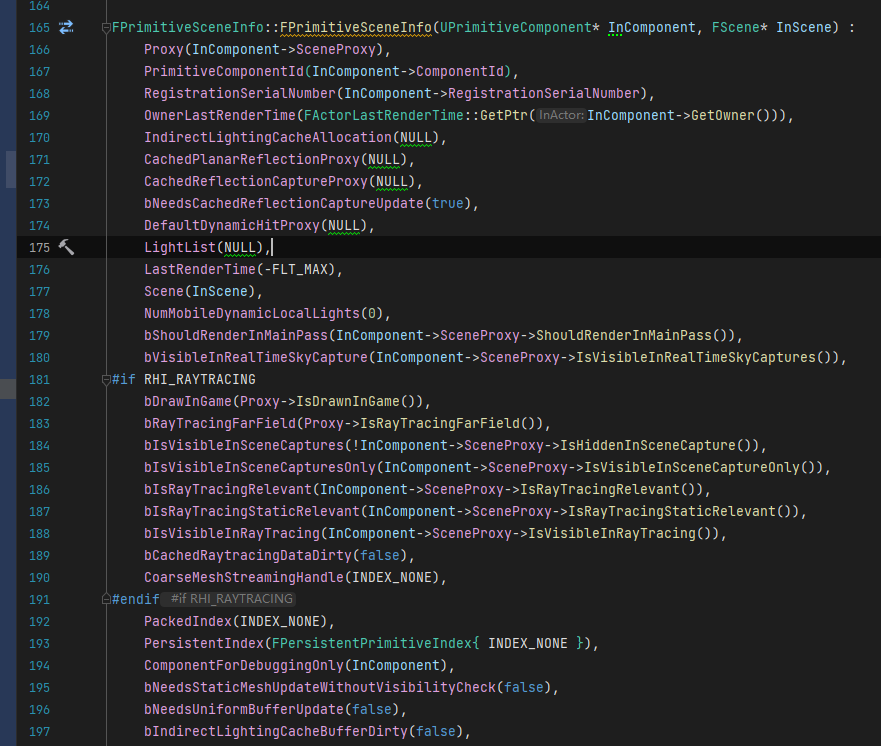
Task: Click the build hammer icon on line 175
Action: click(x=66, y=247)
